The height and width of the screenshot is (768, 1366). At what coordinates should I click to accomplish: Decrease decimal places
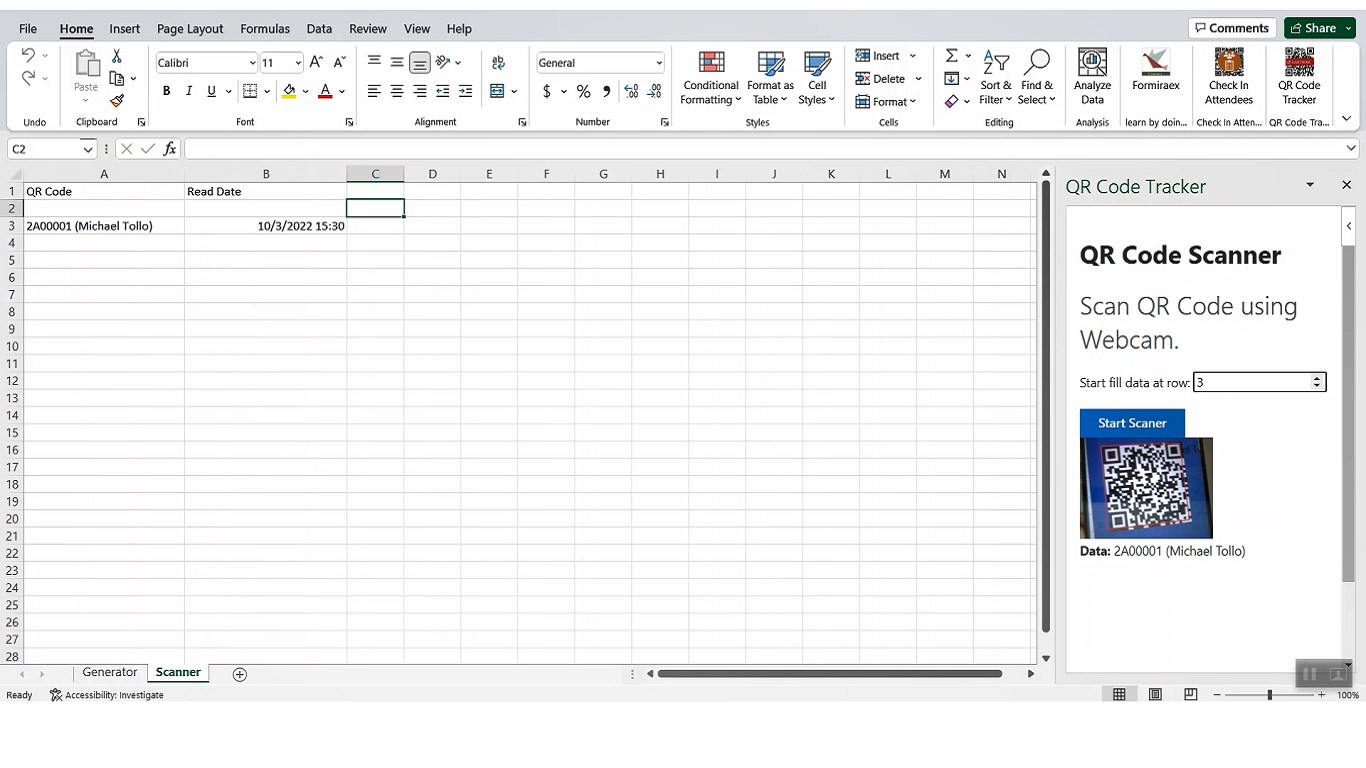pos(654,91)
